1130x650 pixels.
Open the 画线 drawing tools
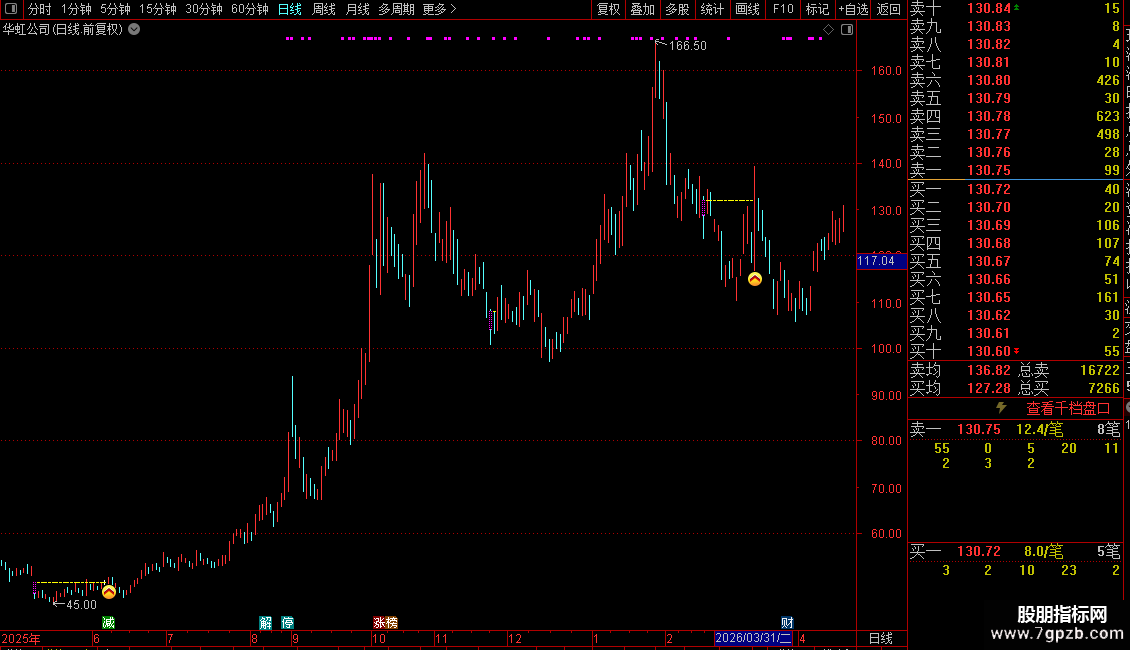point(747,9)
